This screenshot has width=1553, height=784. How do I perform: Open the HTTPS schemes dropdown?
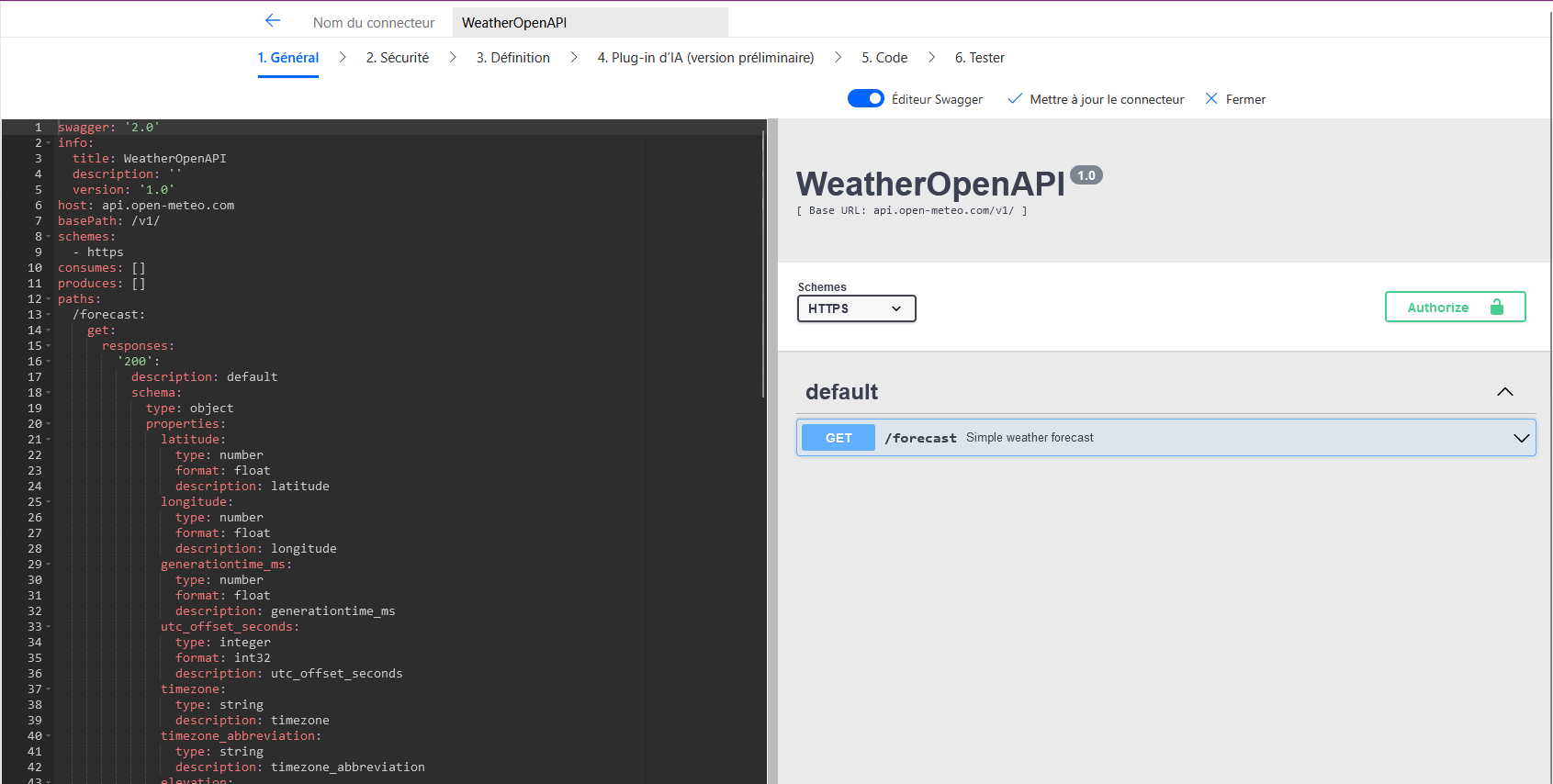click(857, 308)
